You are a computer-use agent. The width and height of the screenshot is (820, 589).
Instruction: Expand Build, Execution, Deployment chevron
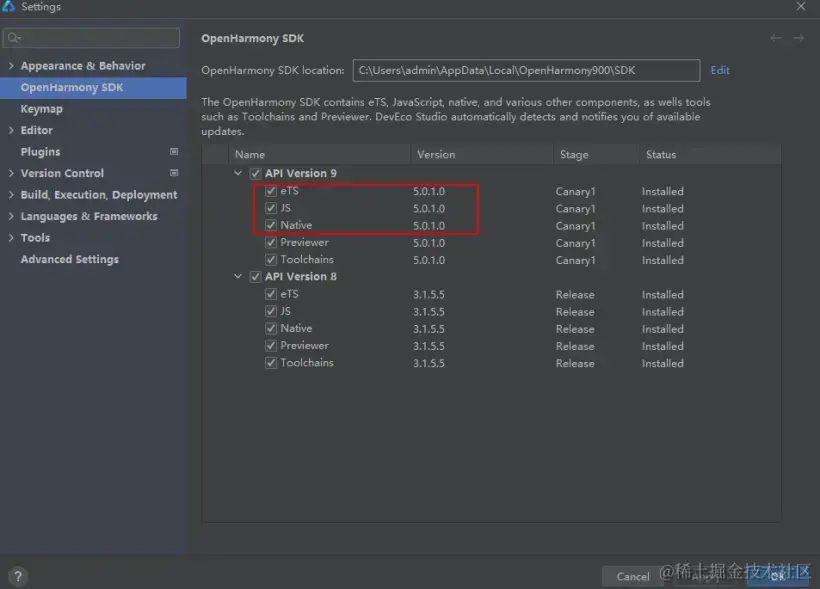click(x=11, y=195)
